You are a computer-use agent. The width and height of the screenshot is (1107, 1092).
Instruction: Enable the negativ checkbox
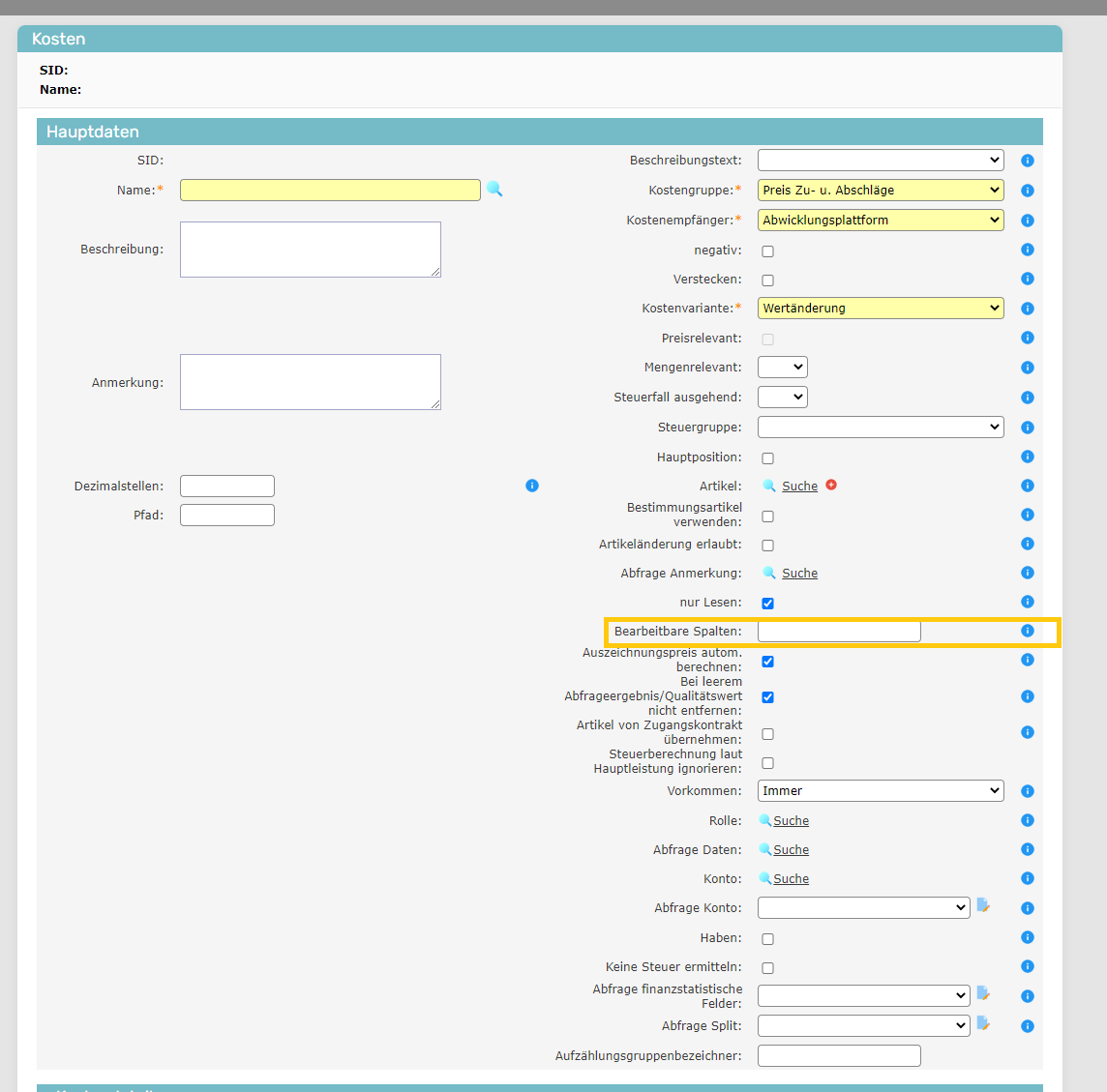[767, 251]
